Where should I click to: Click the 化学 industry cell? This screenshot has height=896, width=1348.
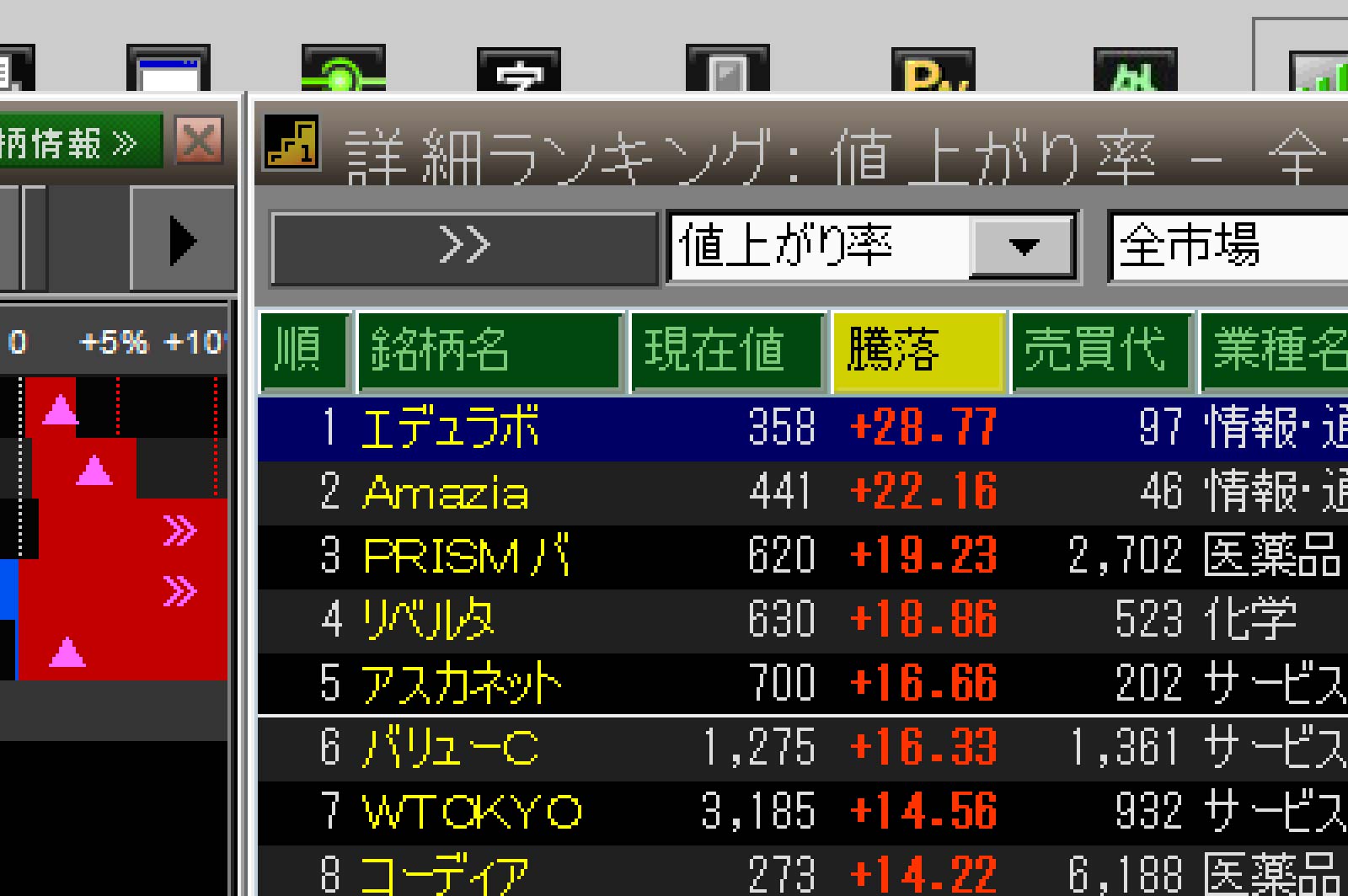pos(1250,619)
